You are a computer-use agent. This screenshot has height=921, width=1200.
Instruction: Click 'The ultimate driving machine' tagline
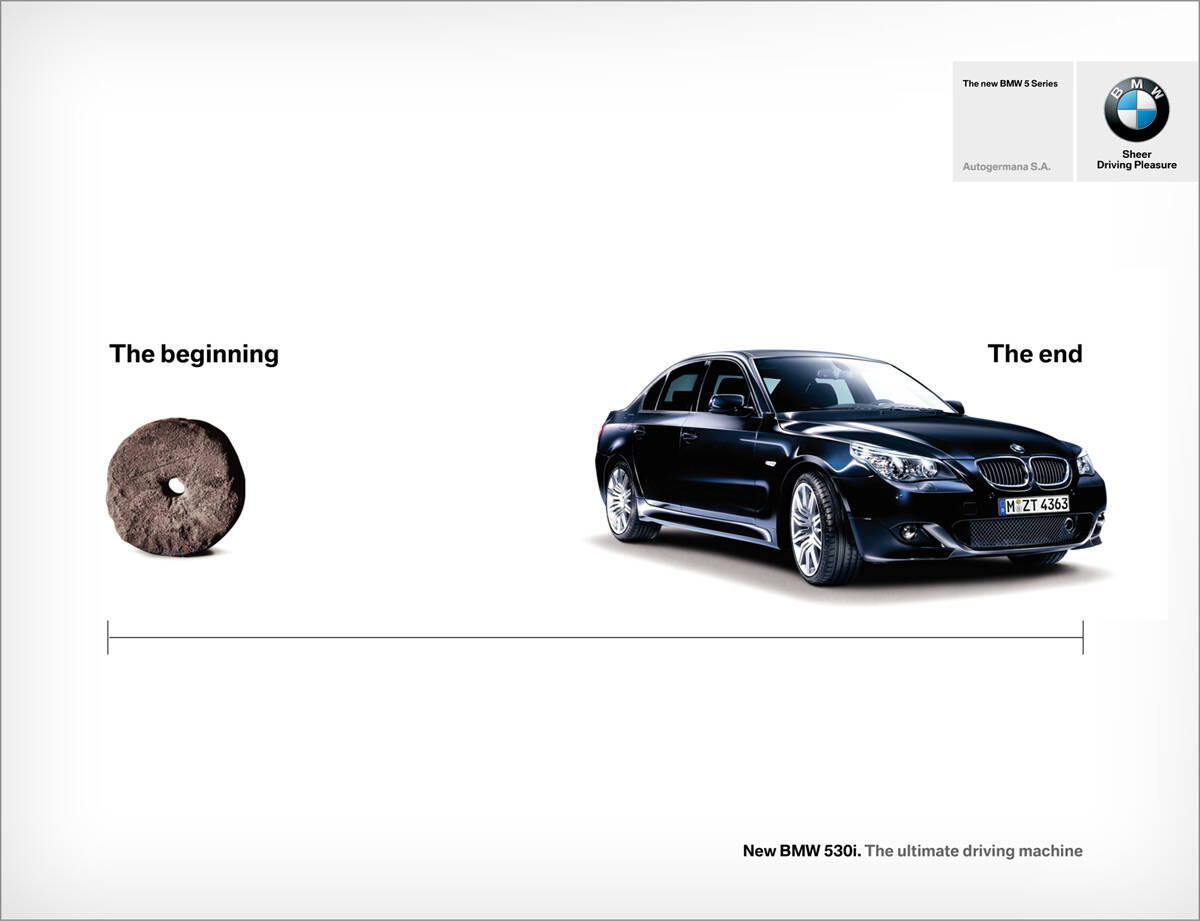[973, 852]
